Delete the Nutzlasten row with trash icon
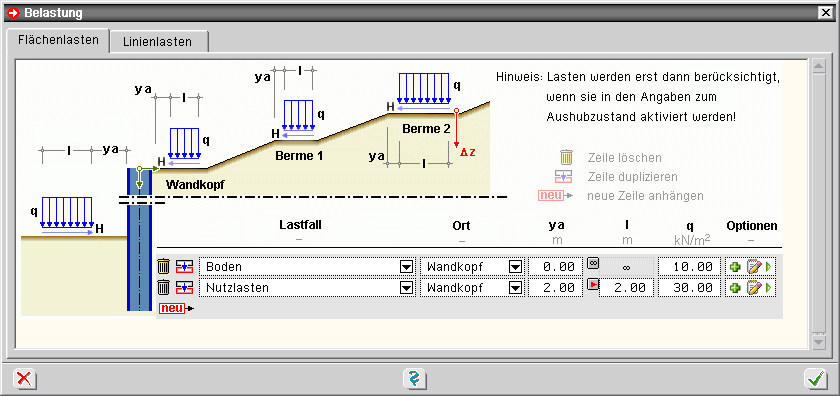 163,288
